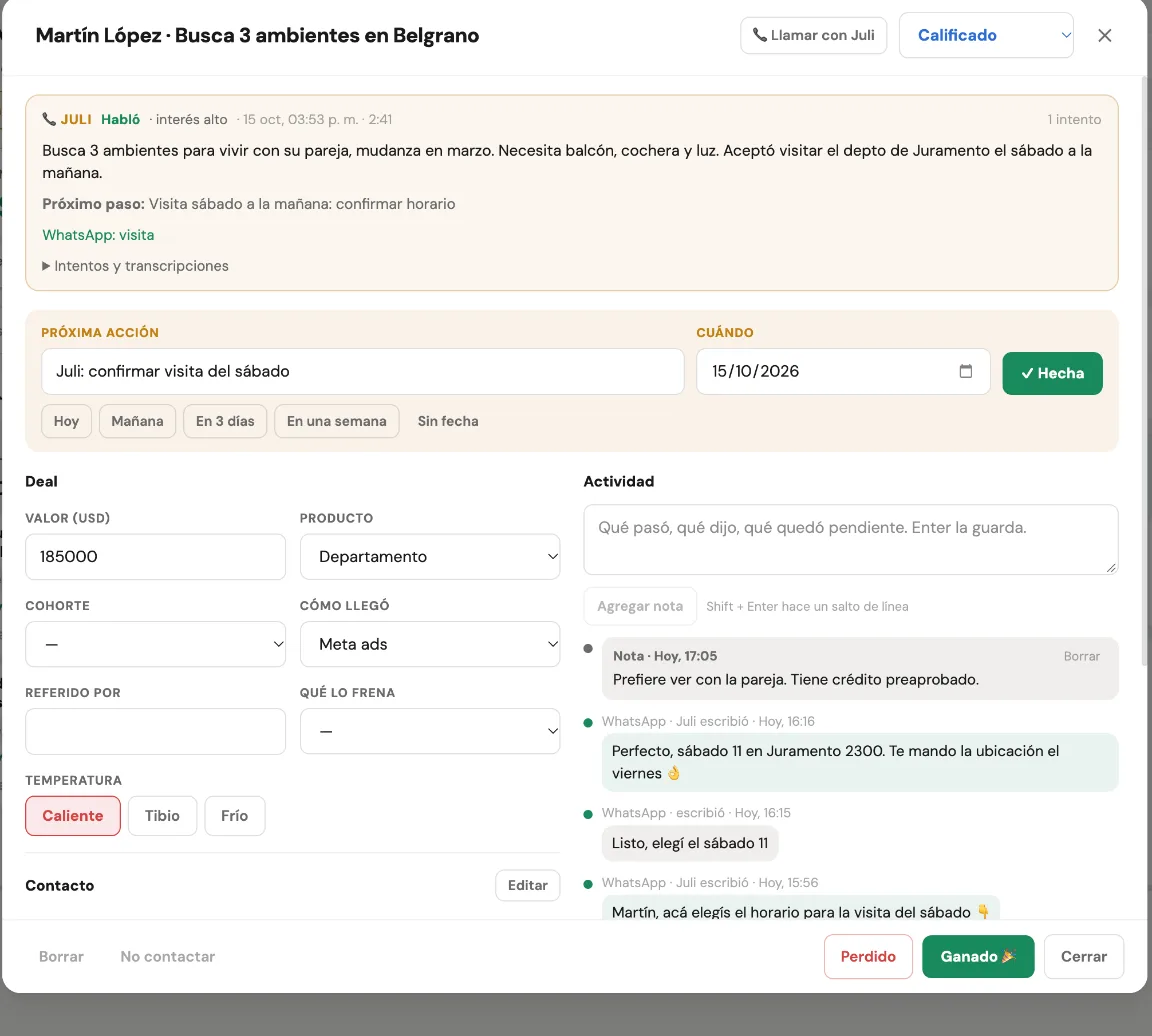1152x1036 pixels.
Task: Click the '1 intento' label
Action: point(1074,119)
